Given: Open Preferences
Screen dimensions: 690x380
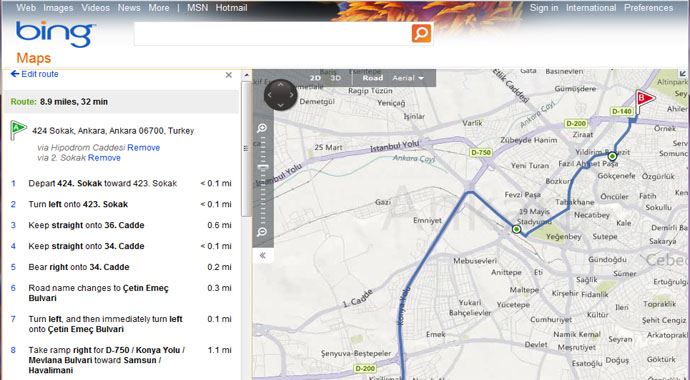Looking at the screenshot, I should coord(649,7).
